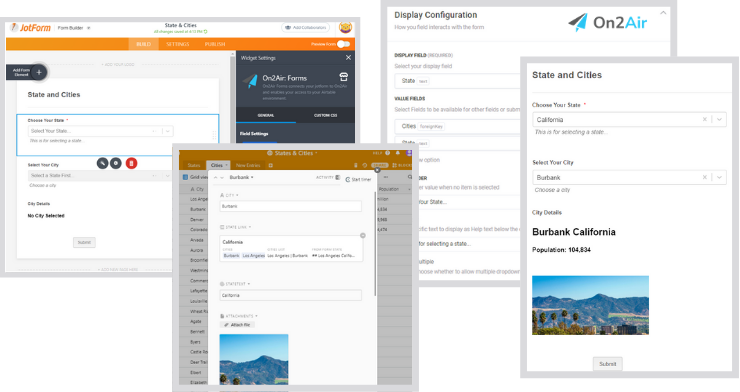The width and height of the screenshot is (740, 392).
Task: Click the red delete field trash icon
Action: click(131, 163)
